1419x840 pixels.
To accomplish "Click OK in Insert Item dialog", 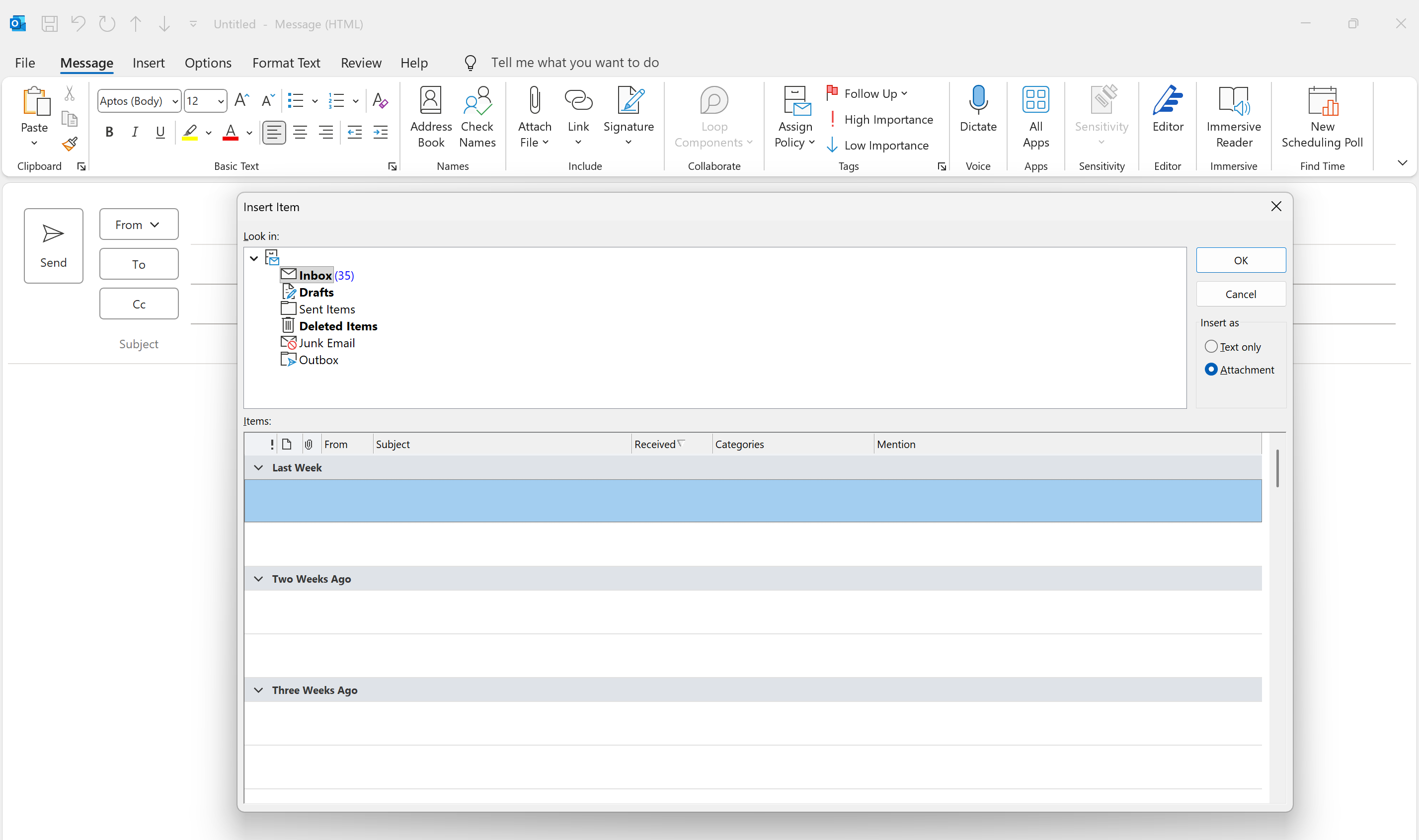I will [x=1240, y=260].
